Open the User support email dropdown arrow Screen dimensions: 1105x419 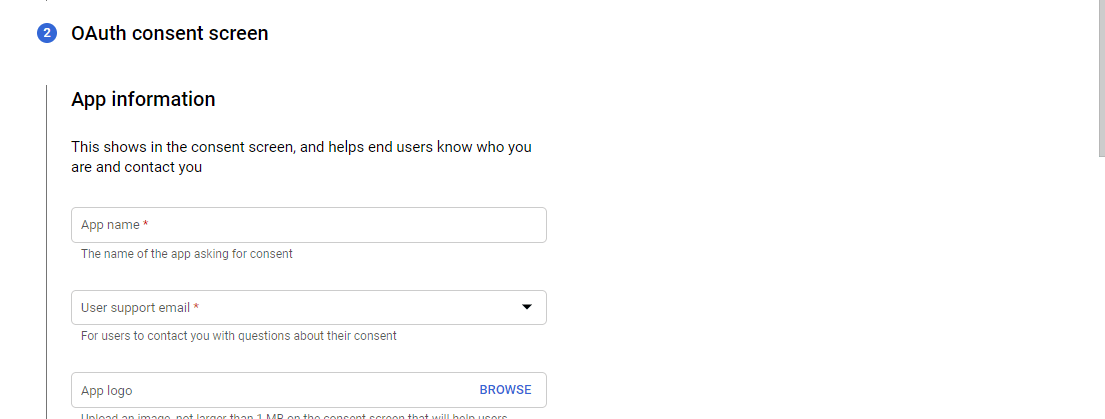pyautogui.click(x=527, y=307)
